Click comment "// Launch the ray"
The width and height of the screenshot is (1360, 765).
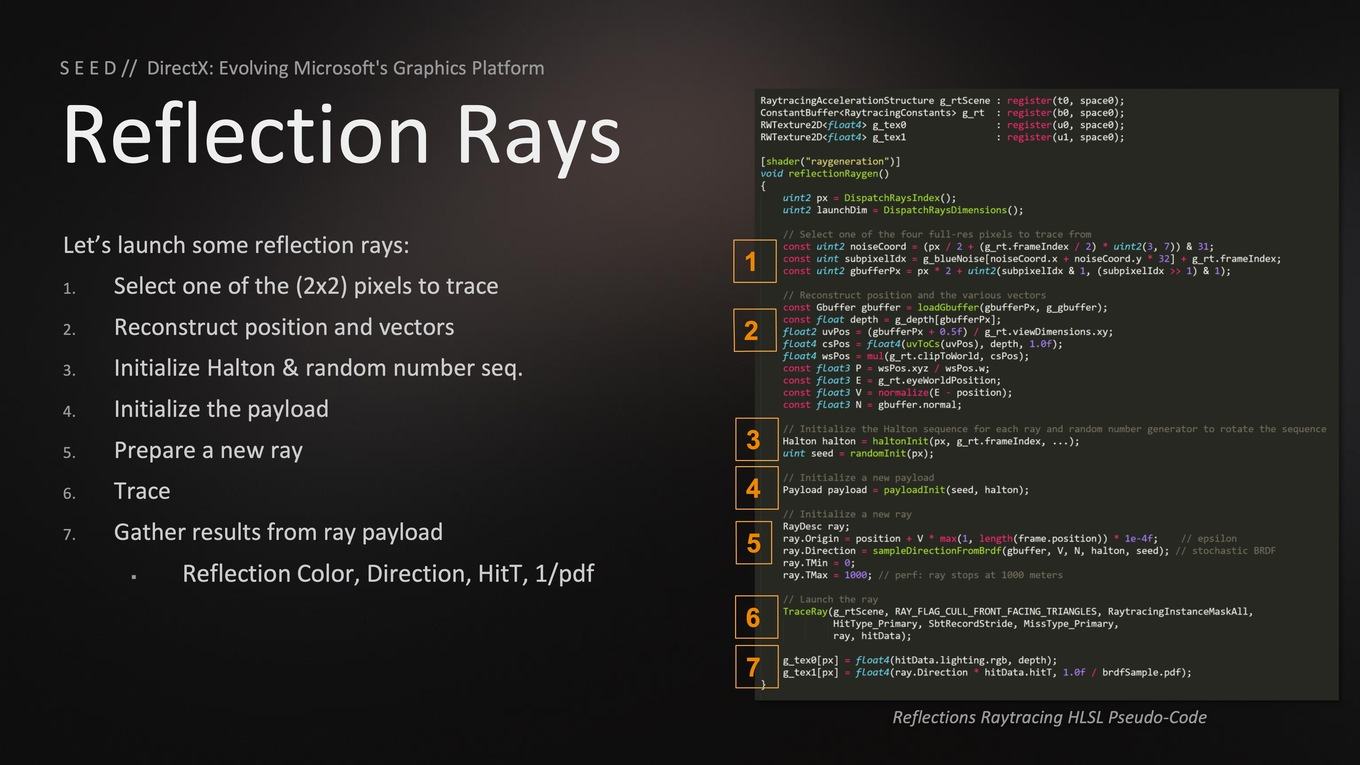coord(831,599)
